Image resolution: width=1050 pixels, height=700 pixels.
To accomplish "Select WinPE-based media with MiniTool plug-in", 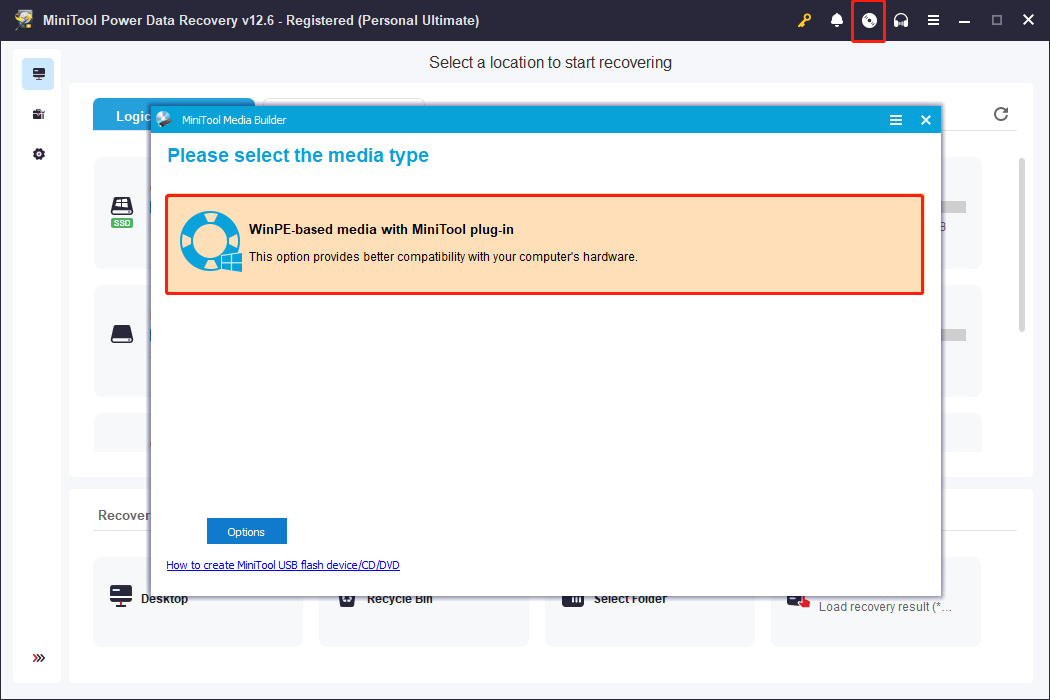I will (x=545, y=242).
